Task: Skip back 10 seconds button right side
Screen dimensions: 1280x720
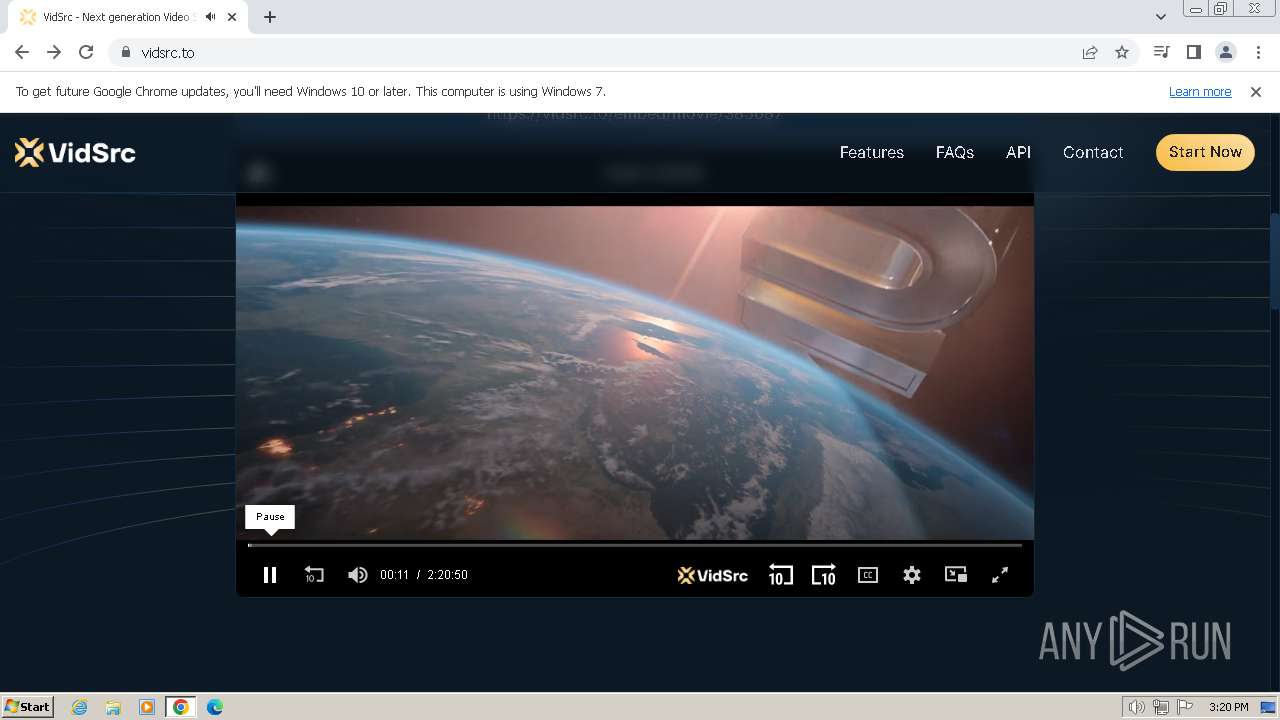Action: tap(780, 575)
